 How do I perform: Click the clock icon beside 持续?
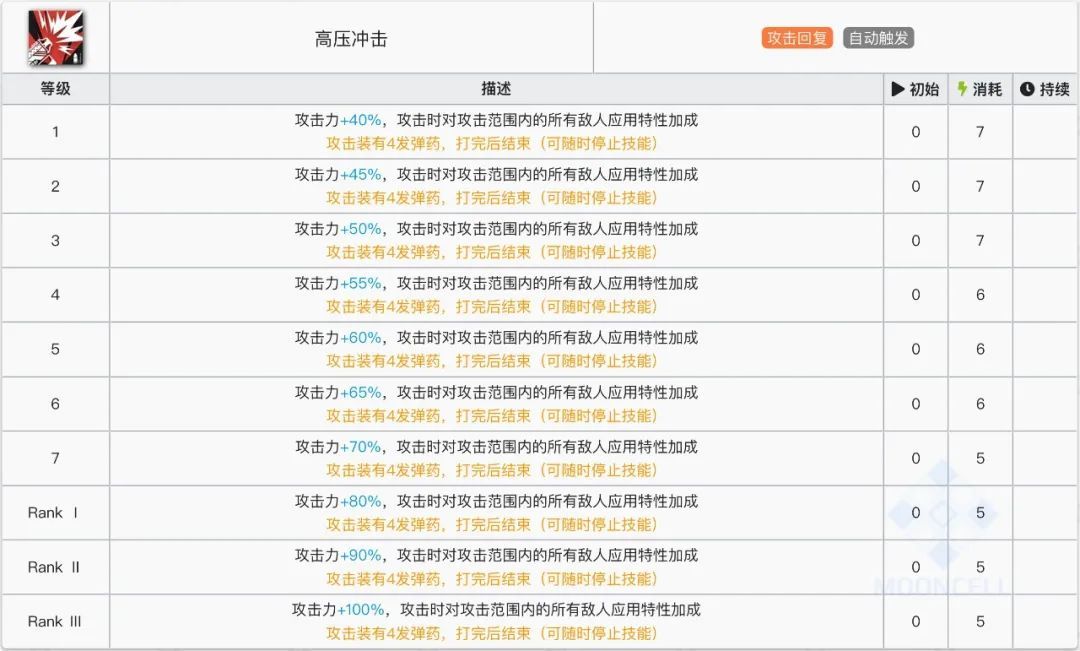pyautogui.click(x=1027, y=89)
